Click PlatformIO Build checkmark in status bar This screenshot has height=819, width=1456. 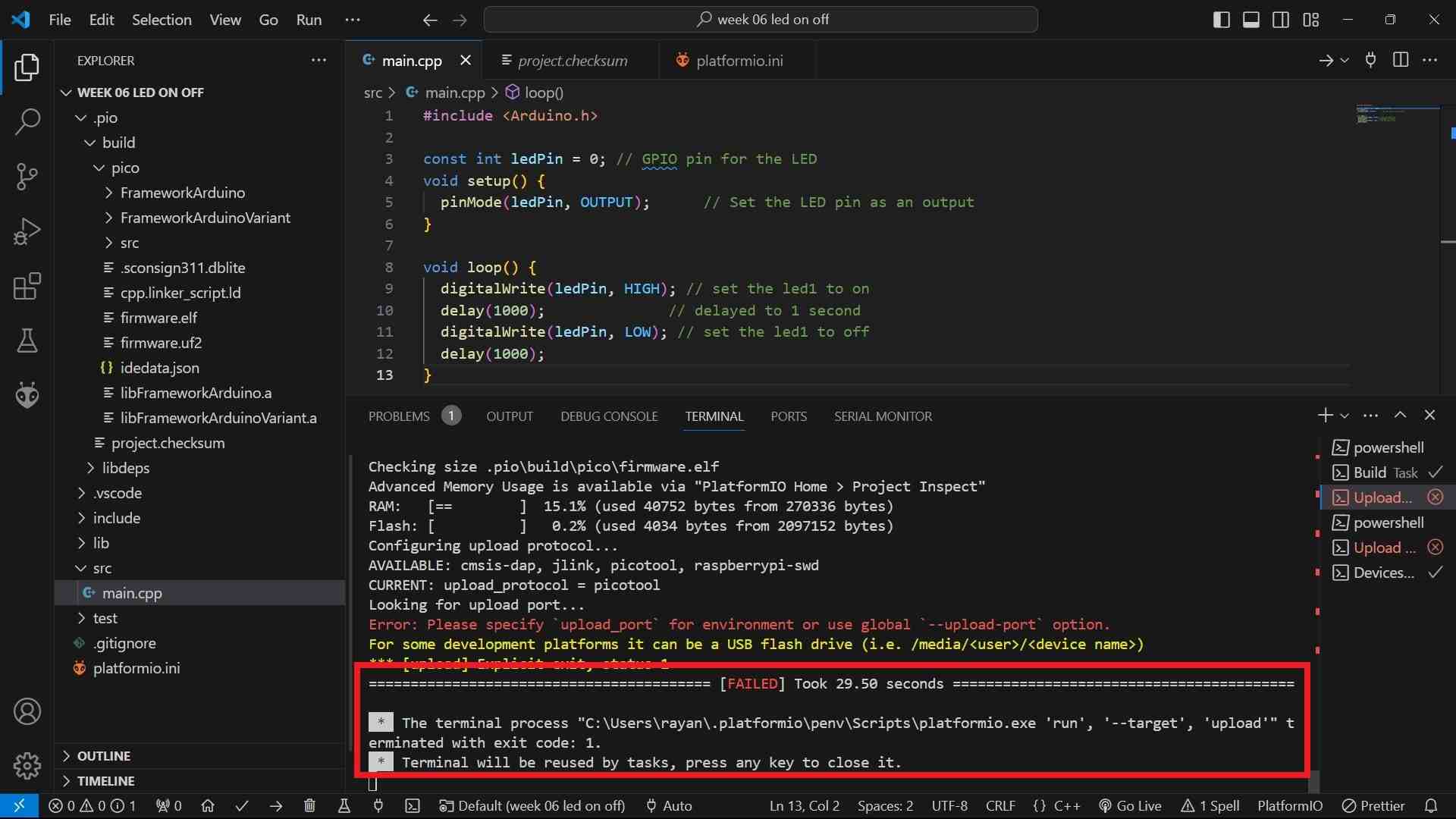242,806
